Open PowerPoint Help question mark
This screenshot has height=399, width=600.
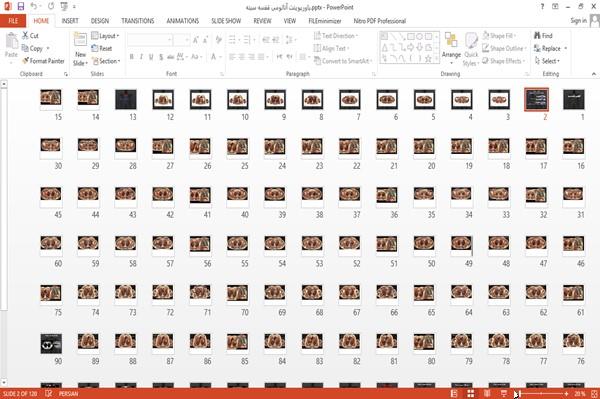[542, 7]
